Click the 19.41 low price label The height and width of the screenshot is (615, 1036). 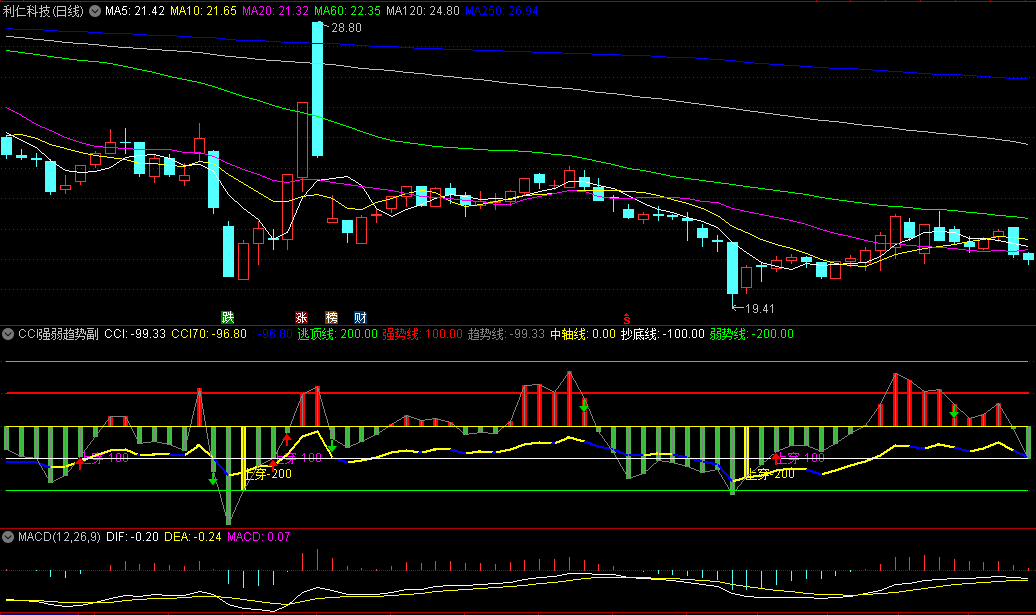[x=760, y=308]
